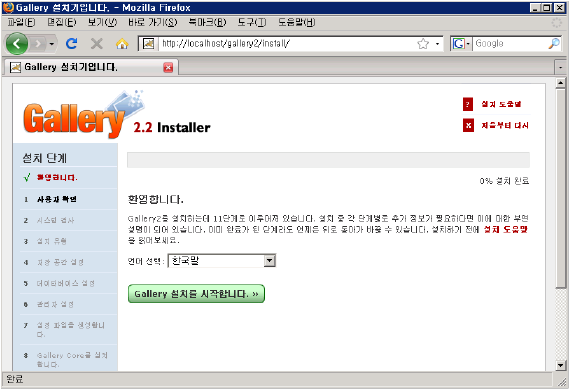Click the Firefox icon in title bar
Image resolution: width=569 pixels, height=389 pixels.
pyautogui.click(x=8, y=8)
